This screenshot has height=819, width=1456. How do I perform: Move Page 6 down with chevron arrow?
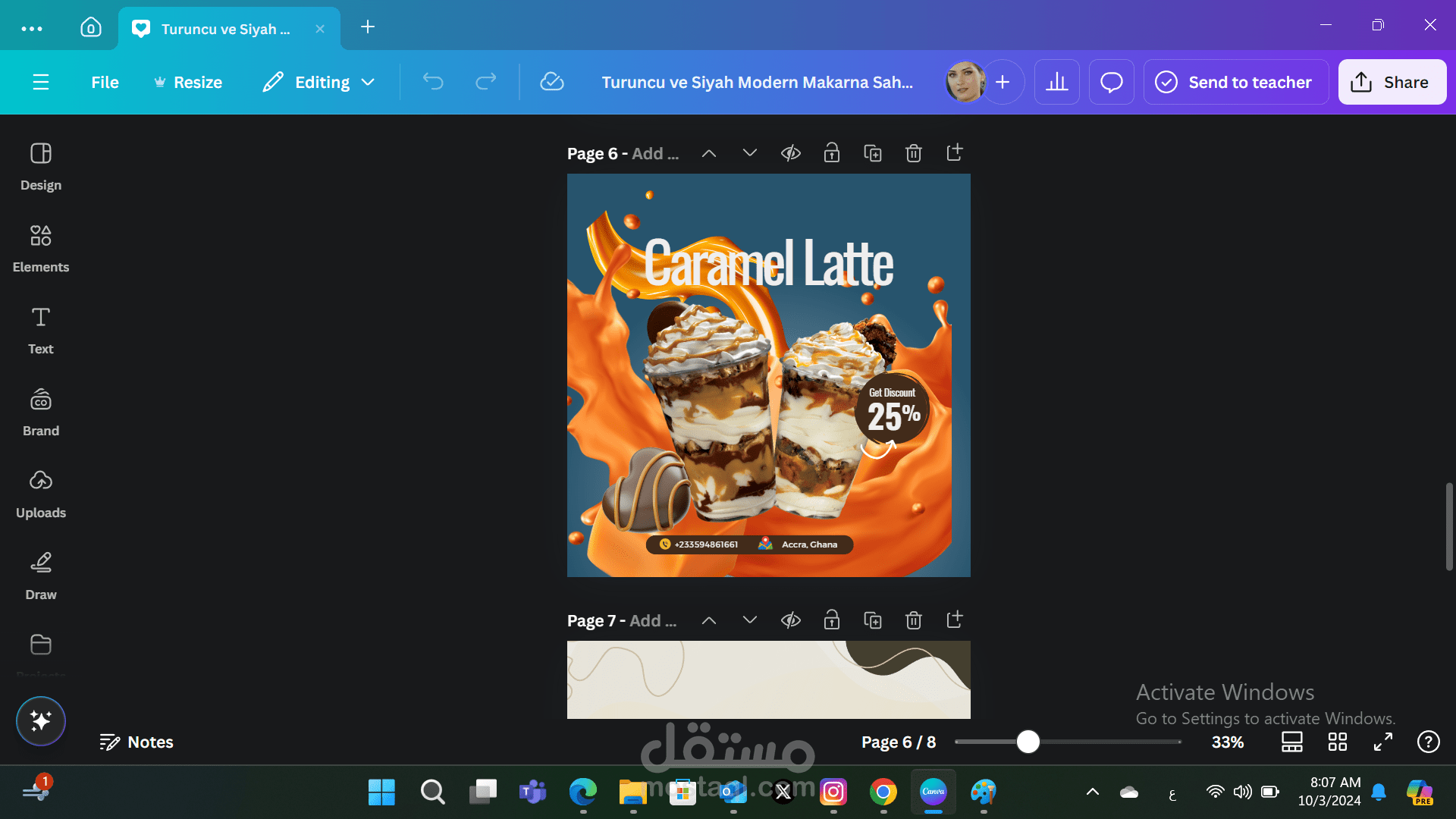click(749, 153)
